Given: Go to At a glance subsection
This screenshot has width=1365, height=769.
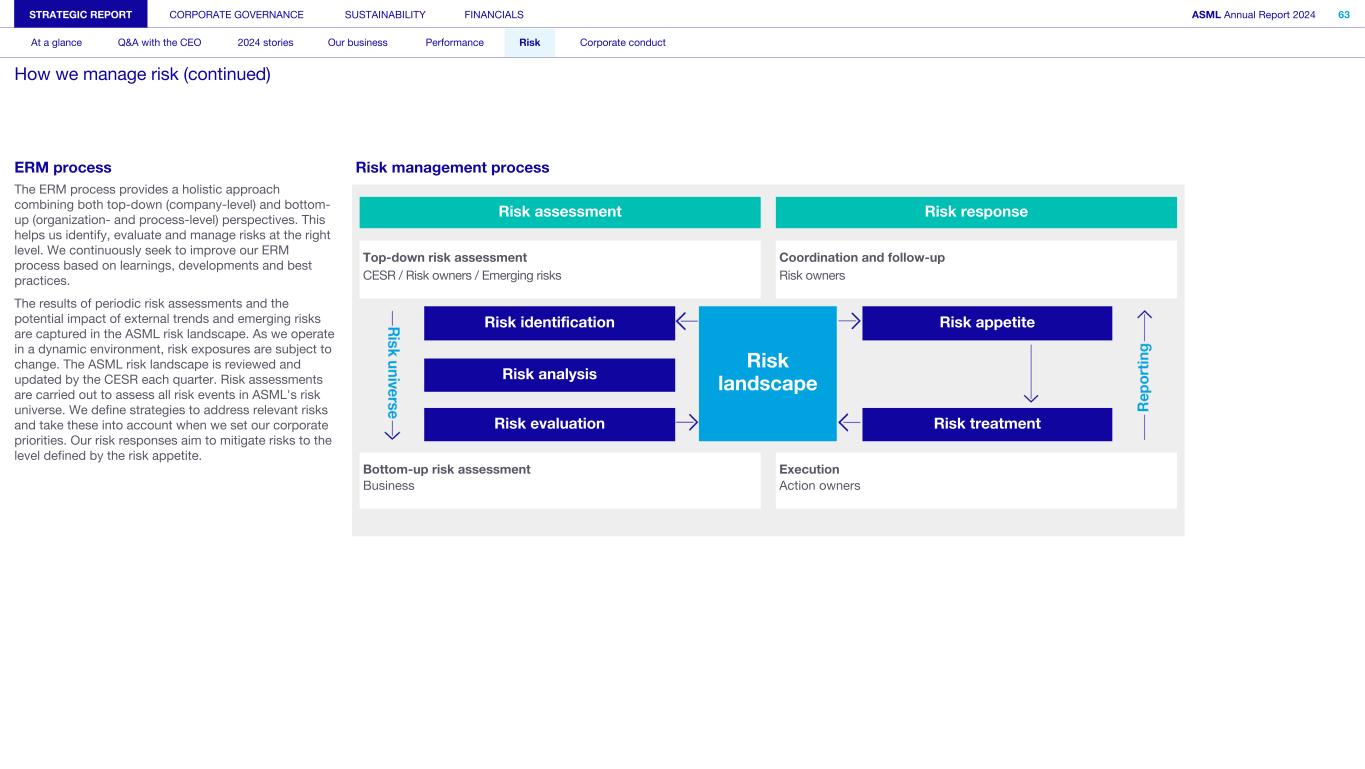Looking at the screenshot, I should point(56,42).
